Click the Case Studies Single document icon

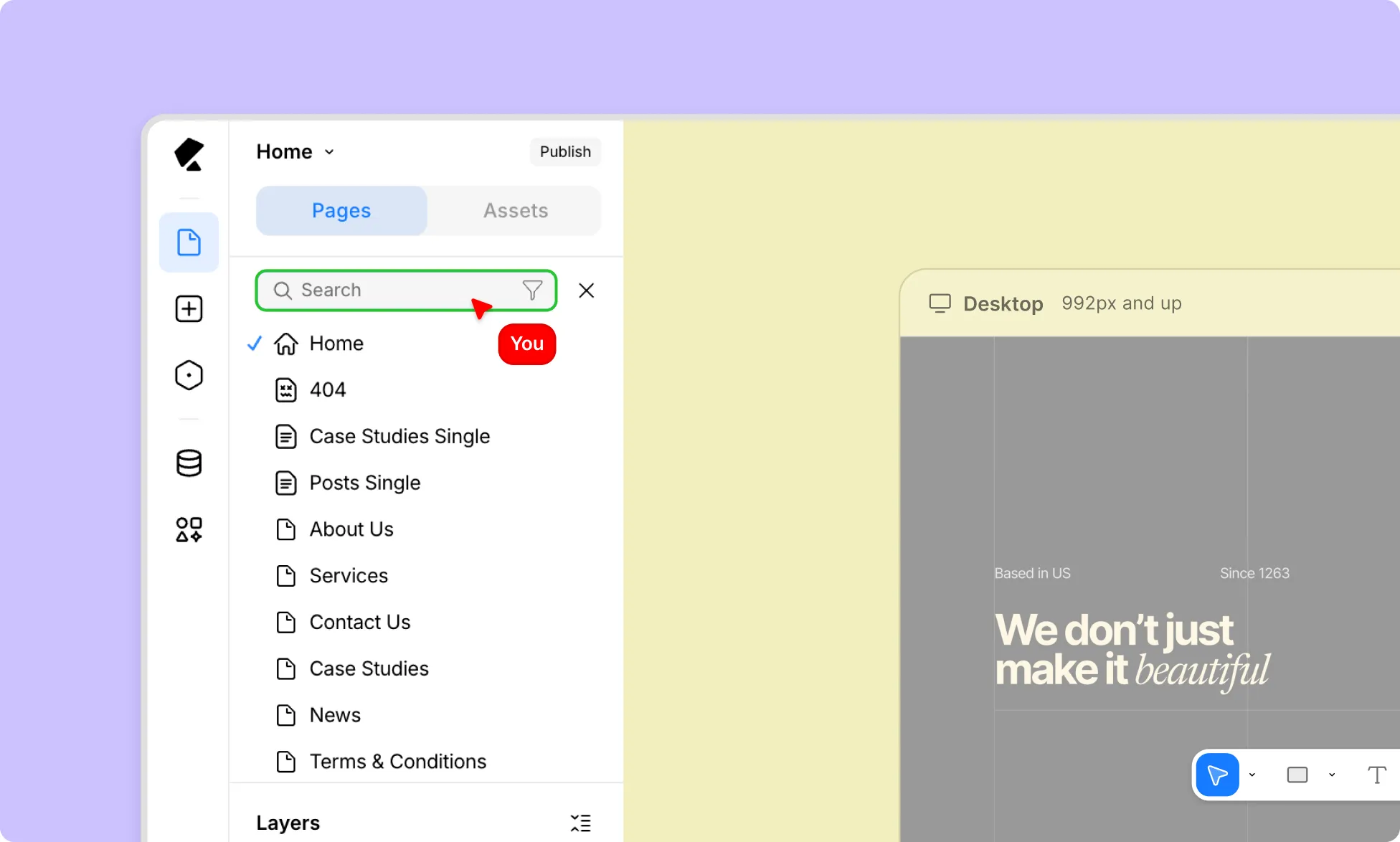click(286, 437)
